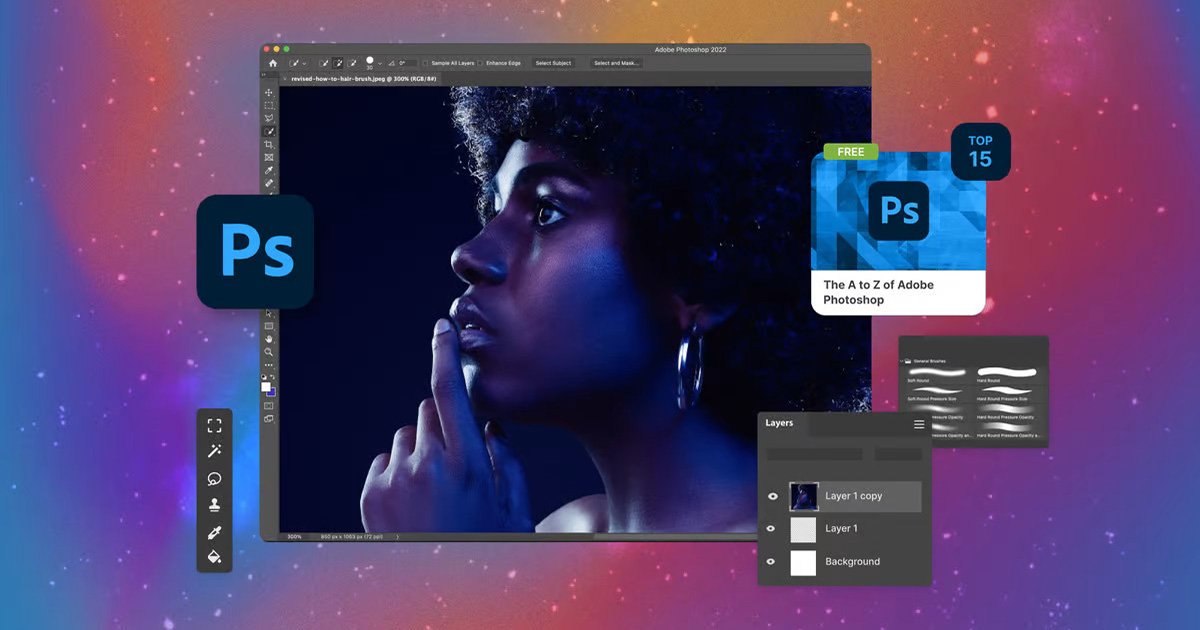Viewport: 1200px width, 630px height.
Task: Open Edit Toolbar three-dots menu
Action: [269, 365]
